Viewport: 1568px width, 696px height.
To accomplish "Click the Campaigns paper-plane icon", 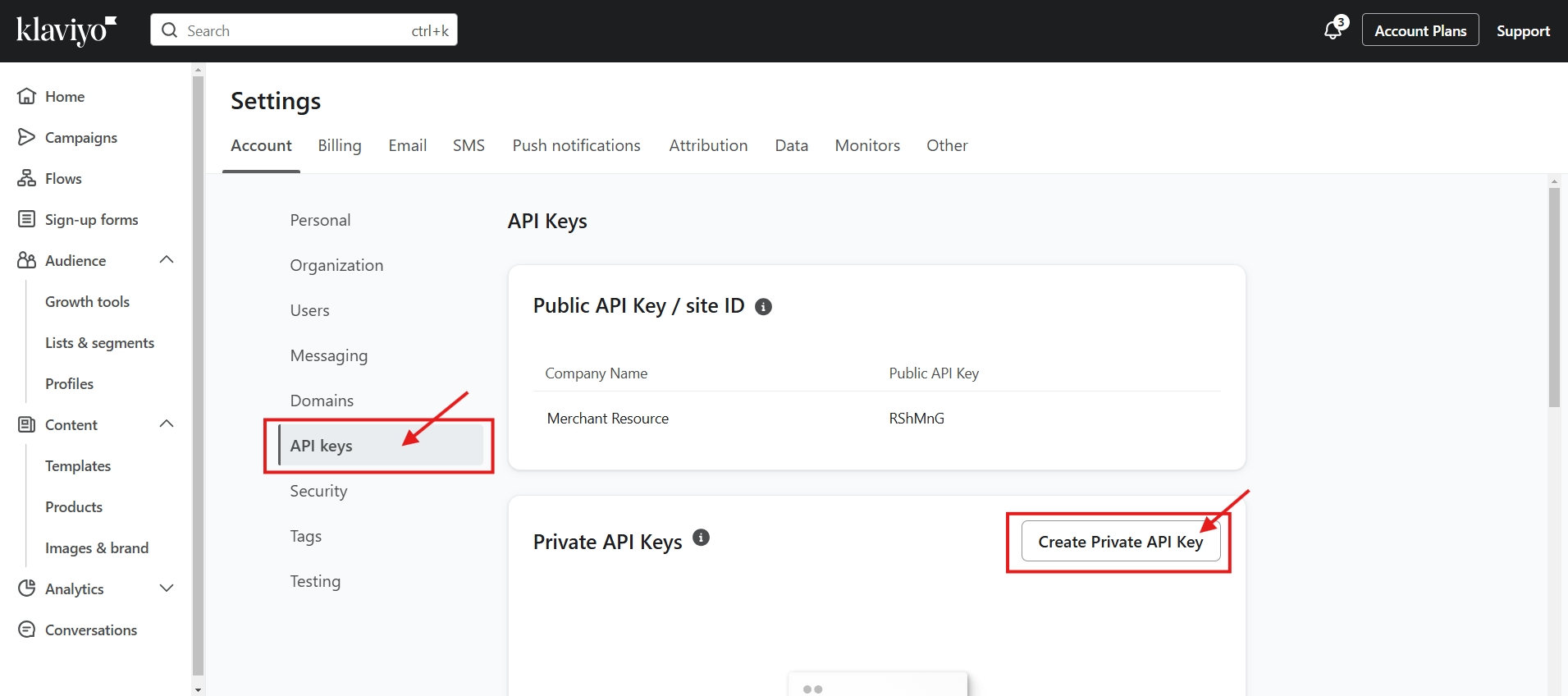I will 27,137.
